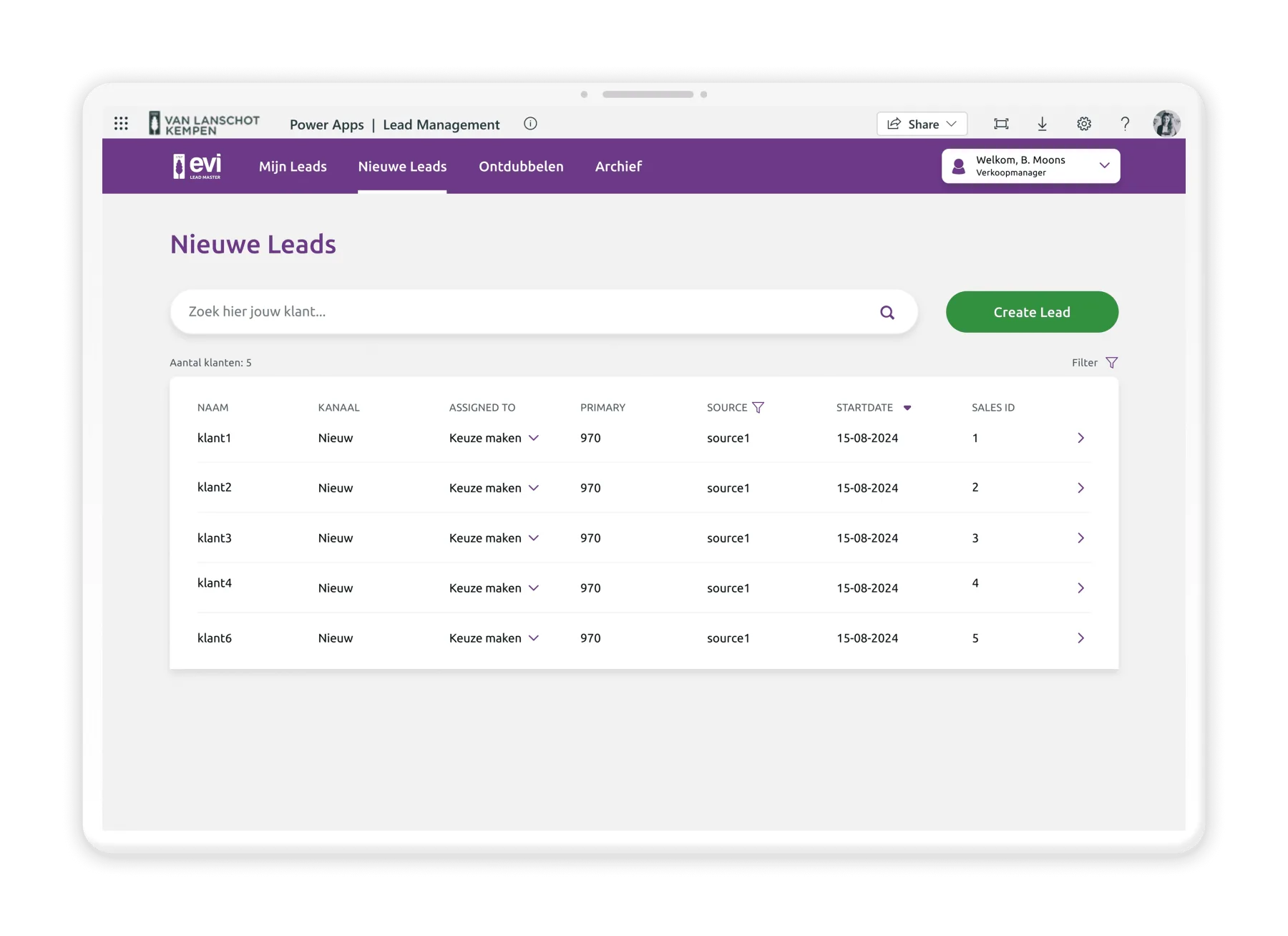1288x936 pixels.
Task: Open the Keuze maken dropdown for klant4
Action: pos(494,588)
